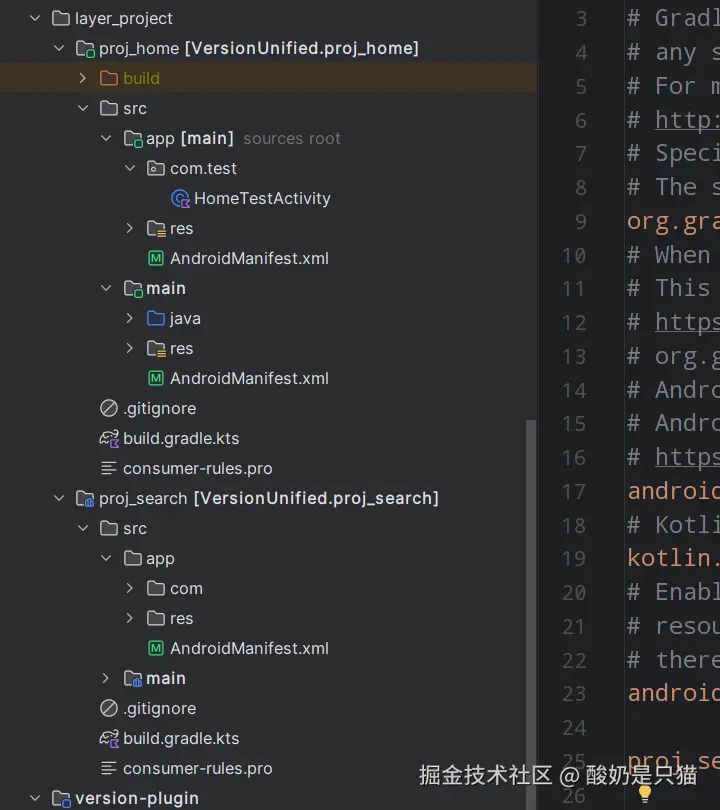Screen dimensions: 720x810
Task: Select the java folder label
Action: click(x=185, y=319)
